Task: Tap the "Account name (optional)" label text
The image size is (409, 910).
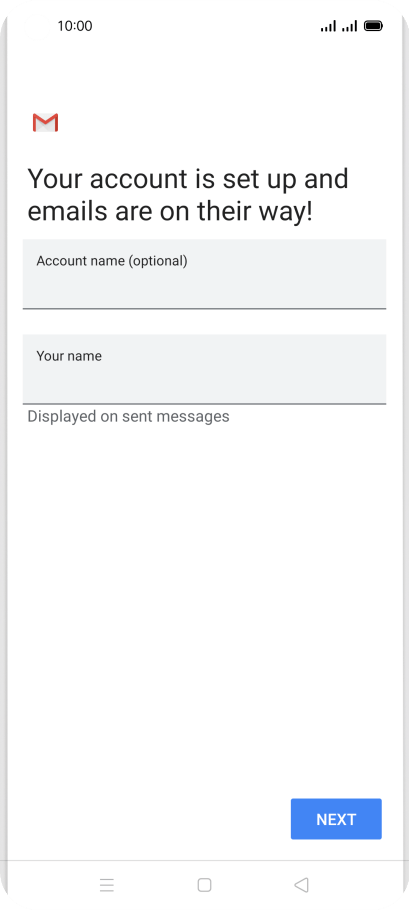Action: tap(112, 261)
